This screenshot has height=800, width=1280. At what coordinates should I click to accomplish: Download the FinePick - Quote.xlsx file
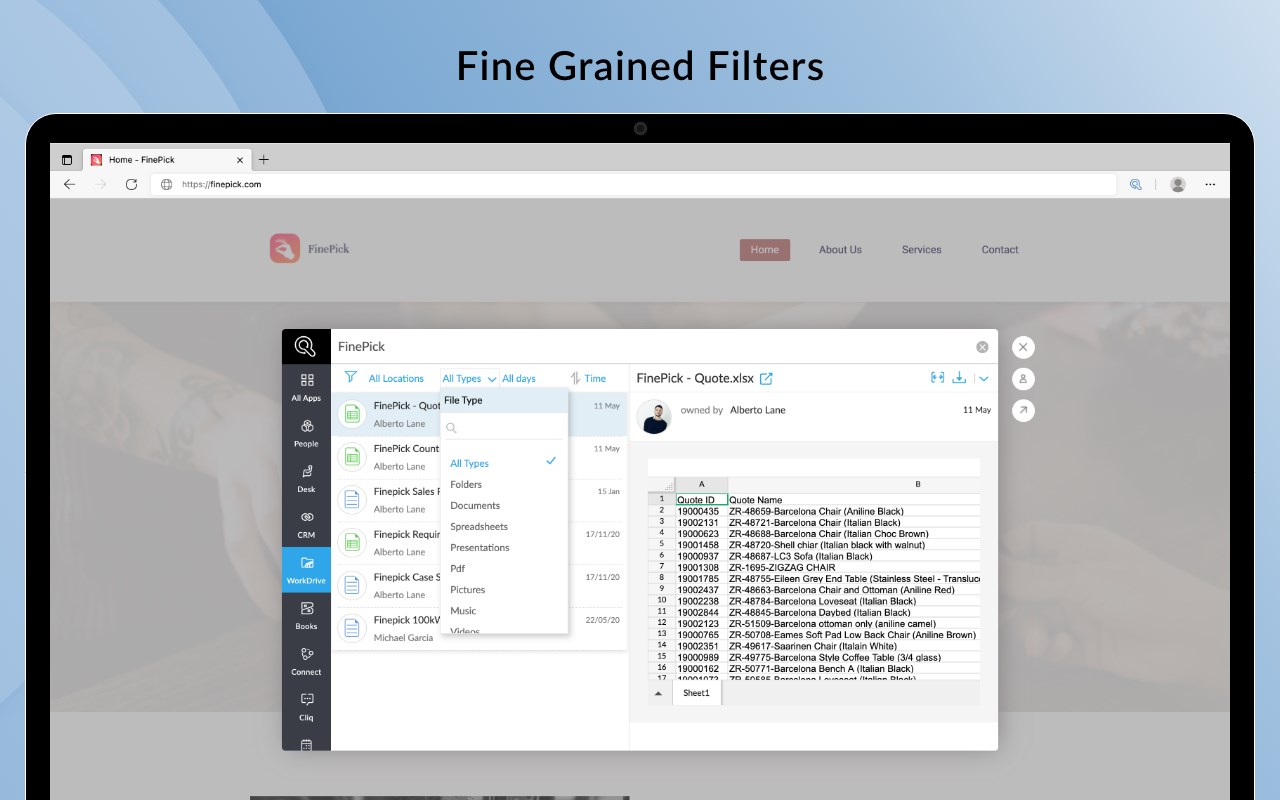click(959, 378)
